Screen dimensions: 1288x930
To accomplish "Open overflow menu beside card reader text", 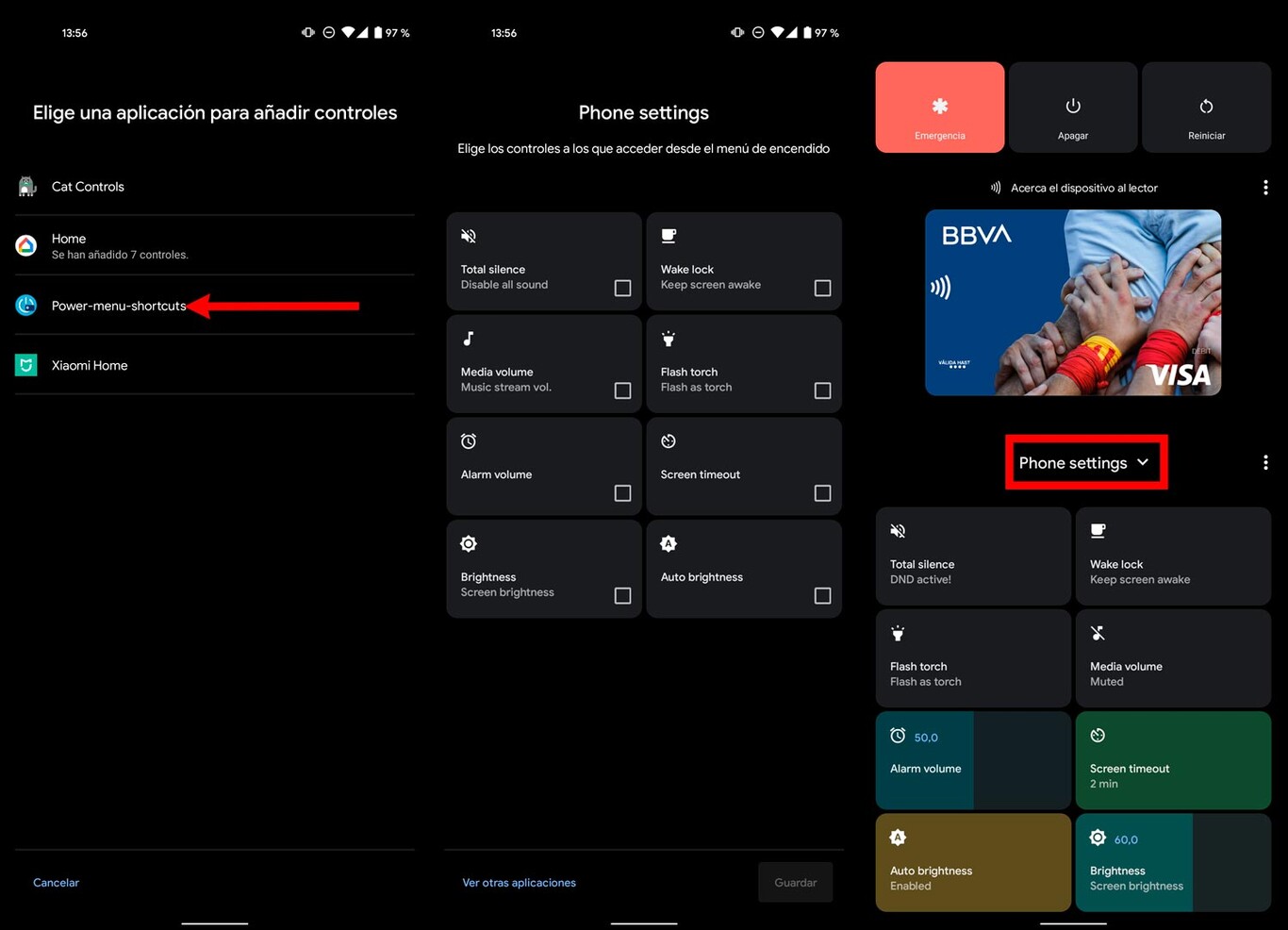I will 1265,188.
